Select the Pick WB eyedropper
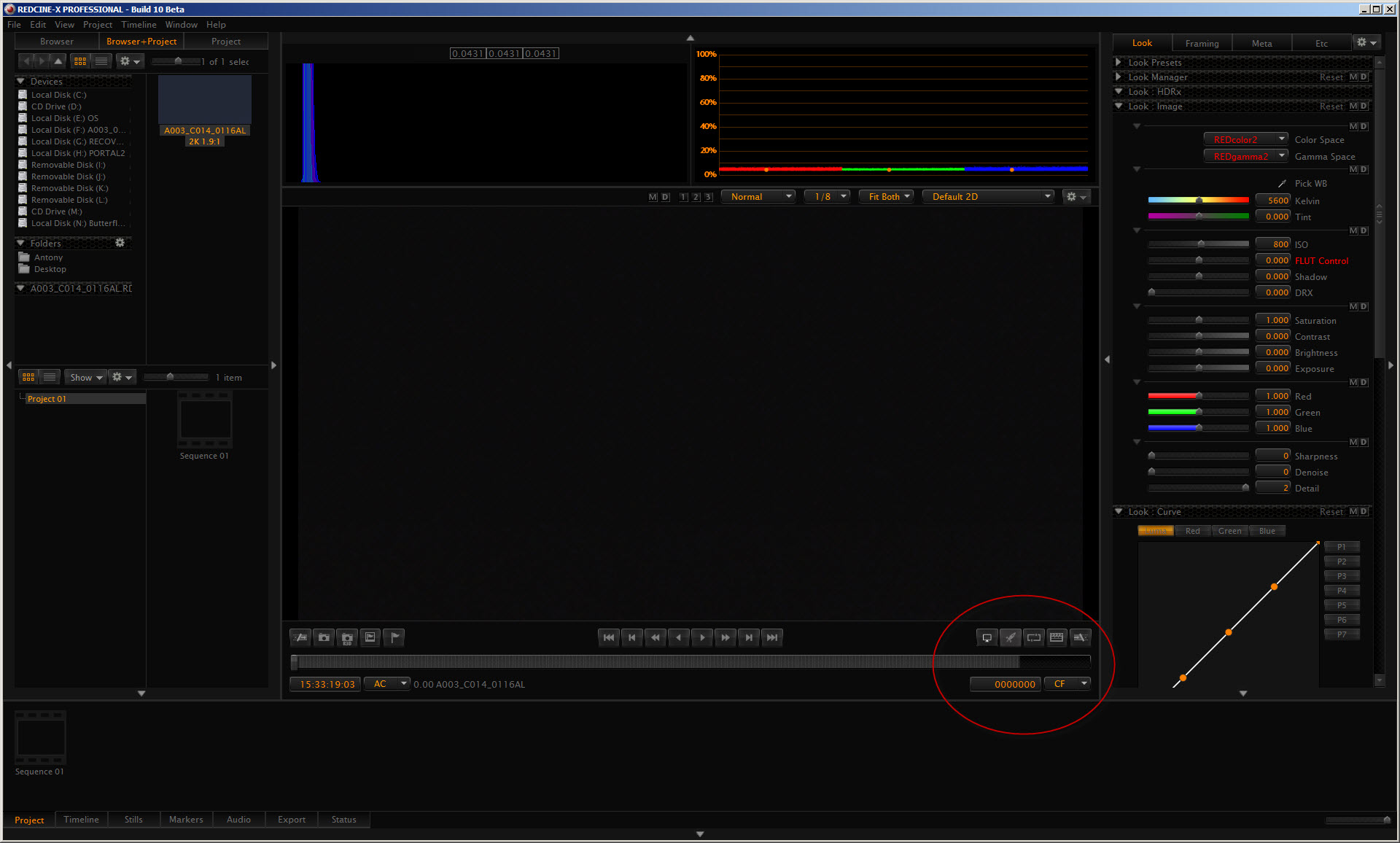This screenshot has height=843, width=1400. coord(1282,184)
